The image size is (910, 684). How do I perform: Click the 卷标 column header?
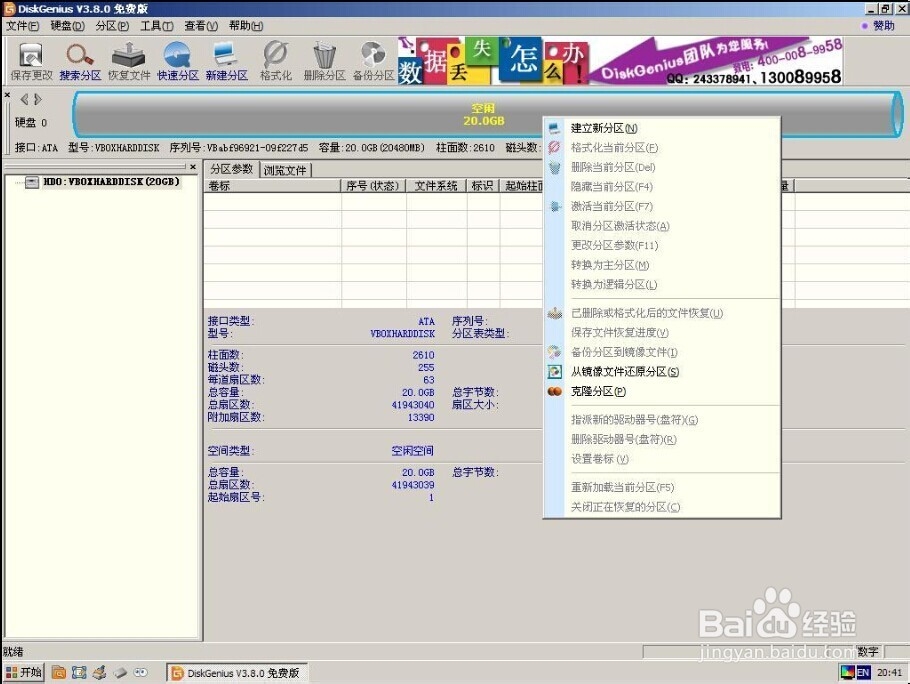coord(272,186)
